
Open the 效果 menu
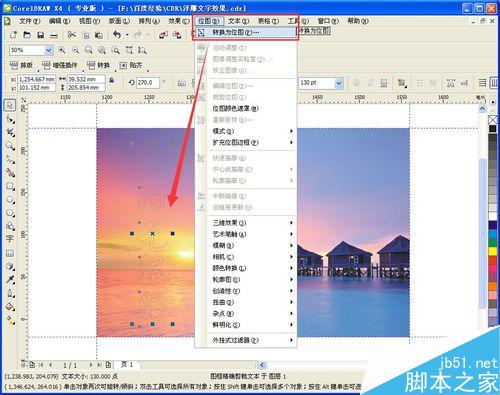tap(179, 21)
